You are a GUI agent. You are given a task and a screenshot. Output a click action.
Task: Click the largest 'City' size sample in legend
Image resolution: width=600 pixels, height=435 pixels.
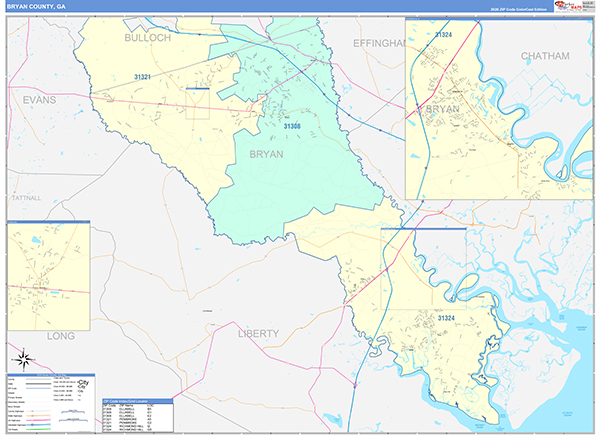83,382
